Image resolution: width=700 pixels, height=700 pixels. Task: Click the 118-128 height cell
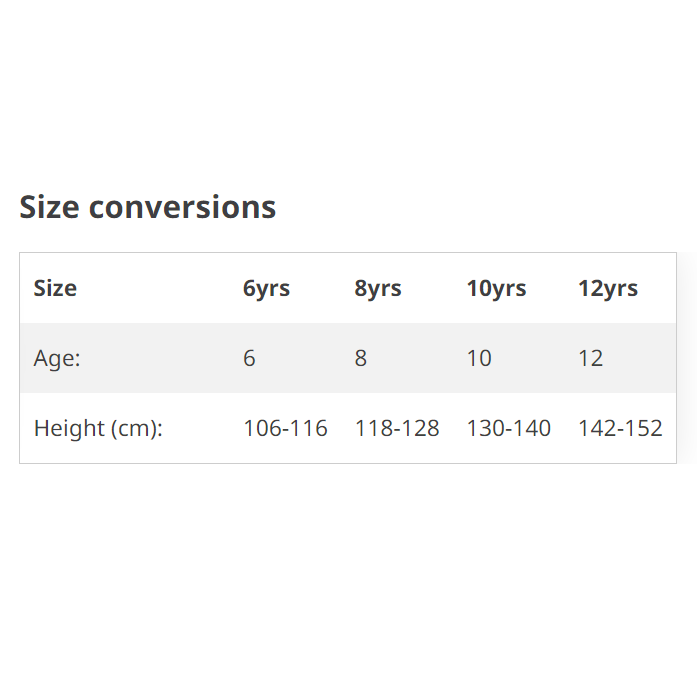click(x=397, y=428)
